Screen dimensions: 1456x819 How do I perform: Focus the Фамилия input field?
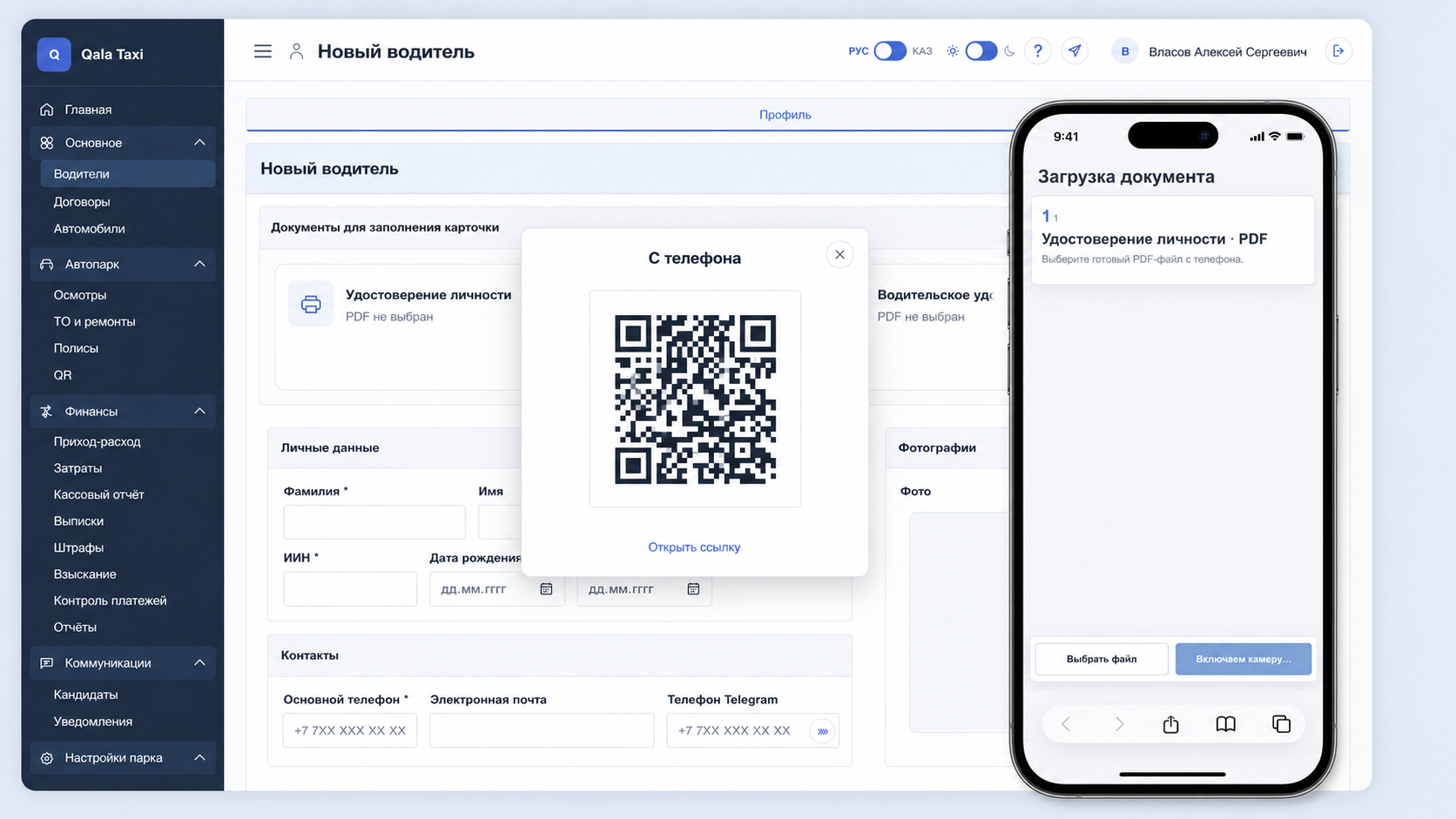[x=374, y=522]
